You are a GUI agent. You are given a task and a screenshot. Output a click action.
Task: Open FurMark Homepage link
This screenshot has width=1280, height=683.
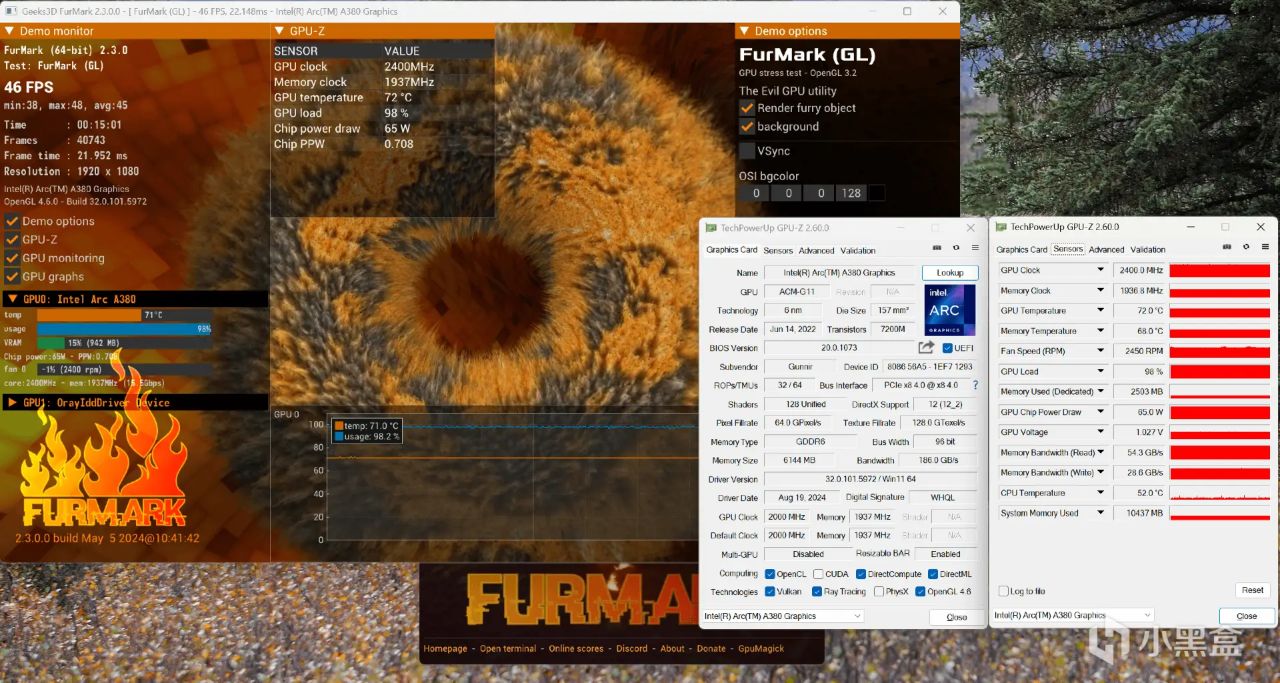coord(445,649)
